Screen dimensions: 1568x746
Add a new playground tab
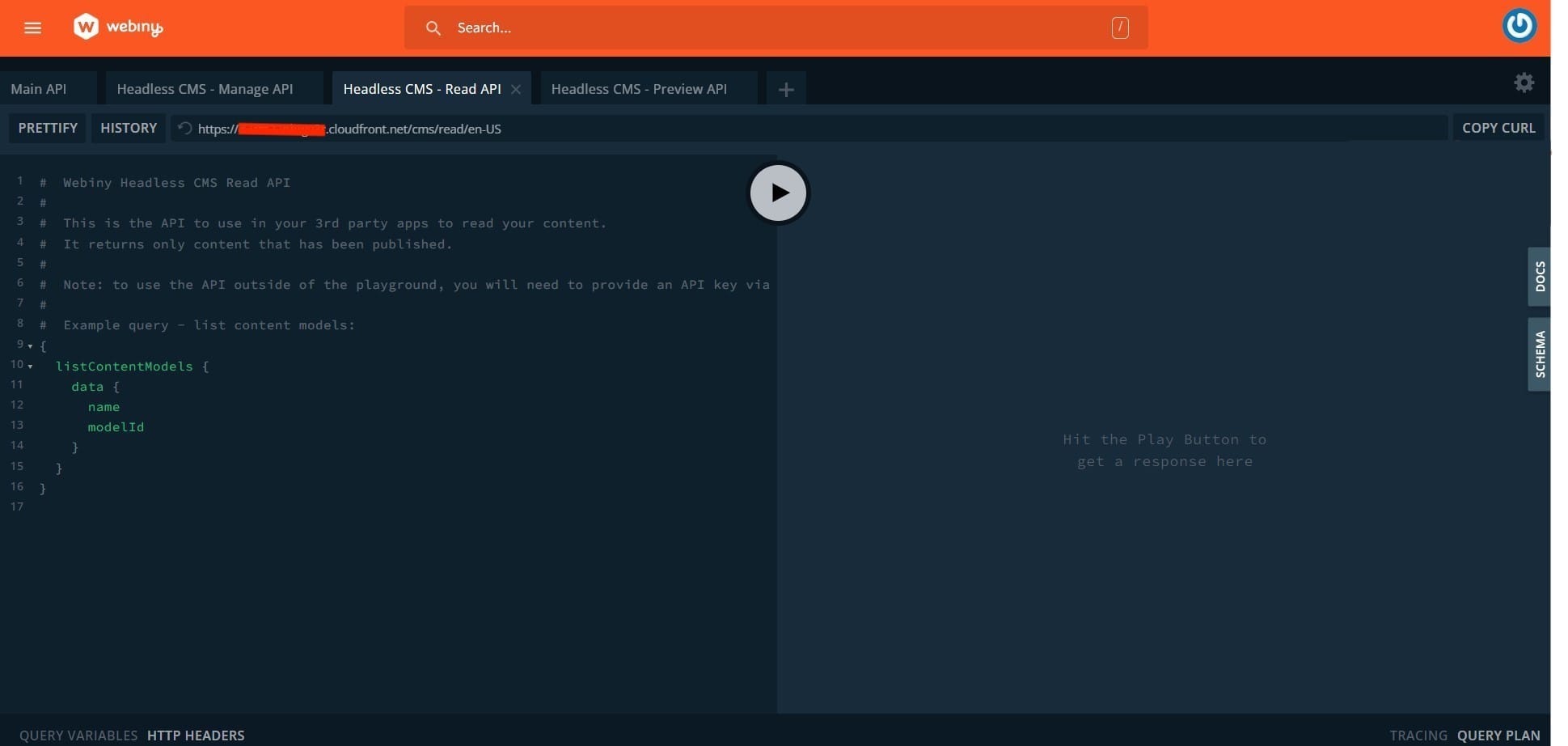point(785,90)
